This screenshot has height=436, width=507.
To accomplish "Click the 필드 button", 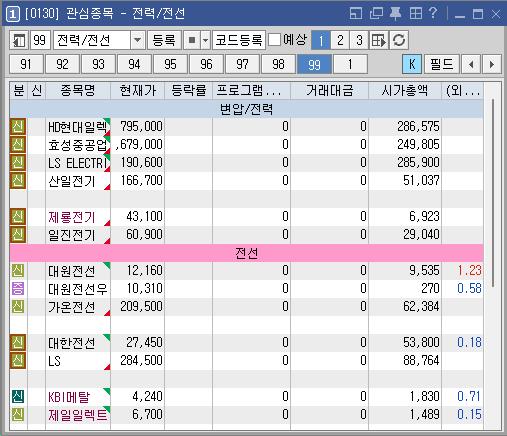I will [442, 64].
